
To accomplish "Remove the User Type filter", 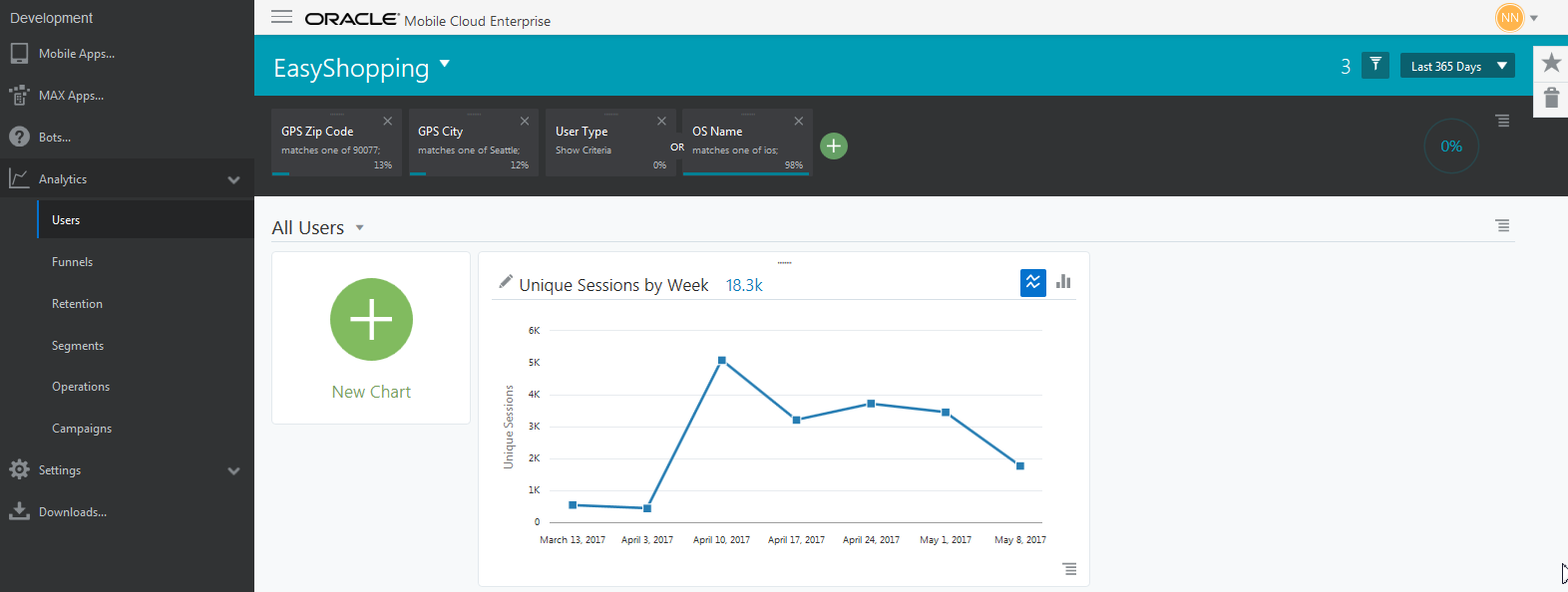I will coord(661,122).
